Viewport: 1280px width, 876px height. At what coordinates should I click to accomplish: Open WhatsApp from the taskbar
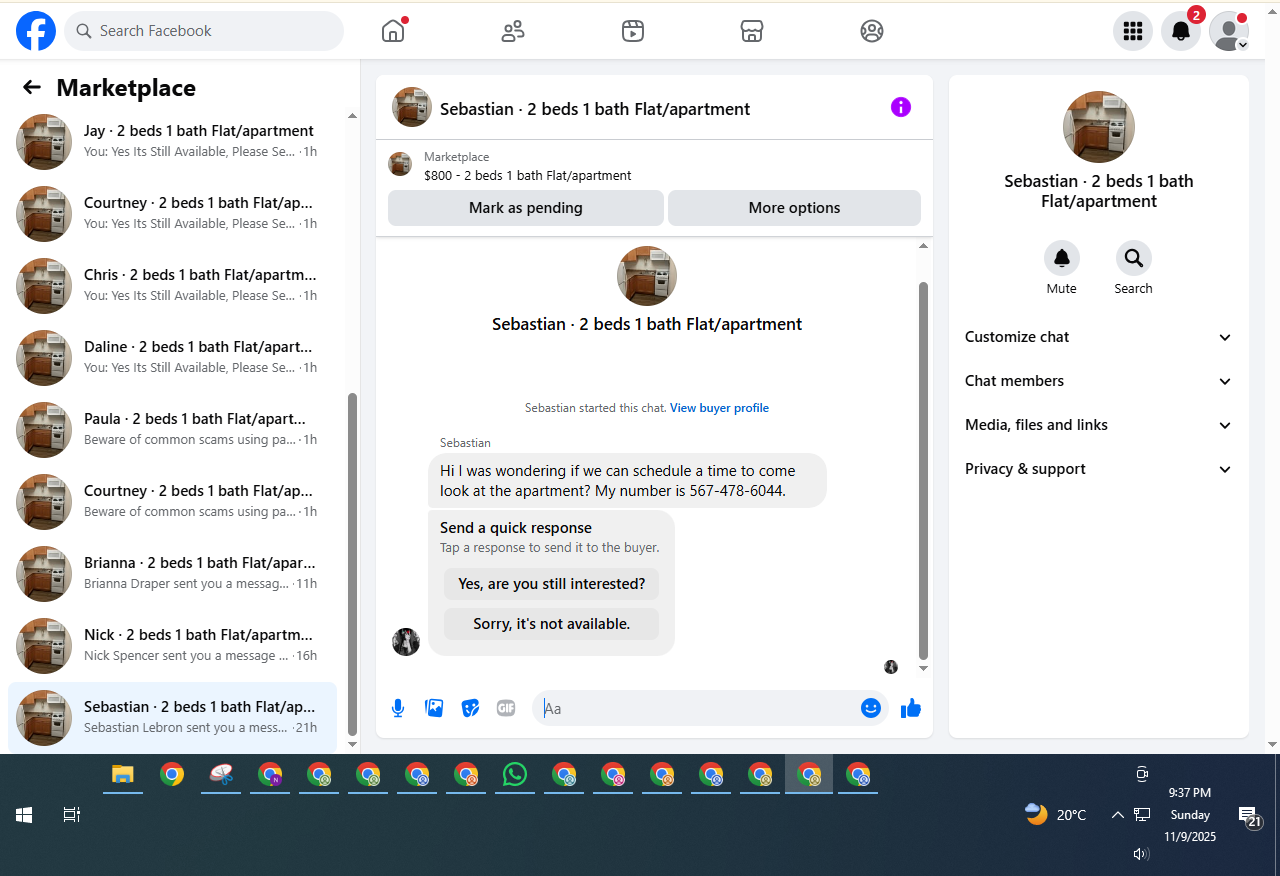[515, 775]
